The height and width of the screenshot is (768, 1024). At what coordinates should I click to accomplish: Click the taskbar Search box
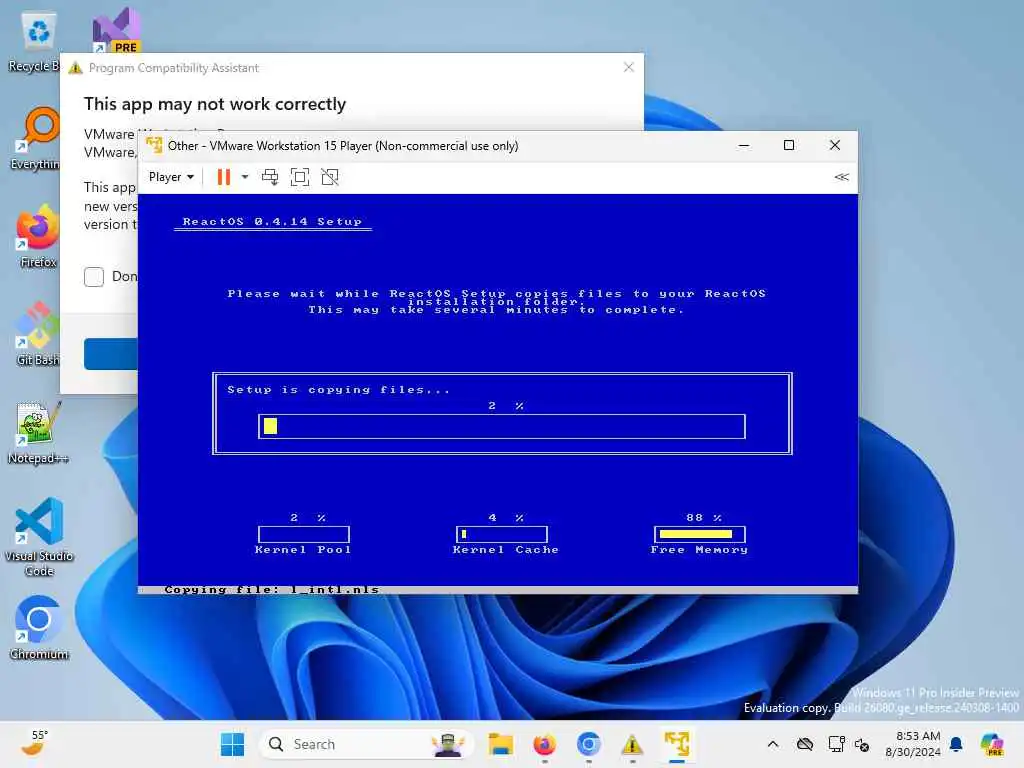click(365, 744)
